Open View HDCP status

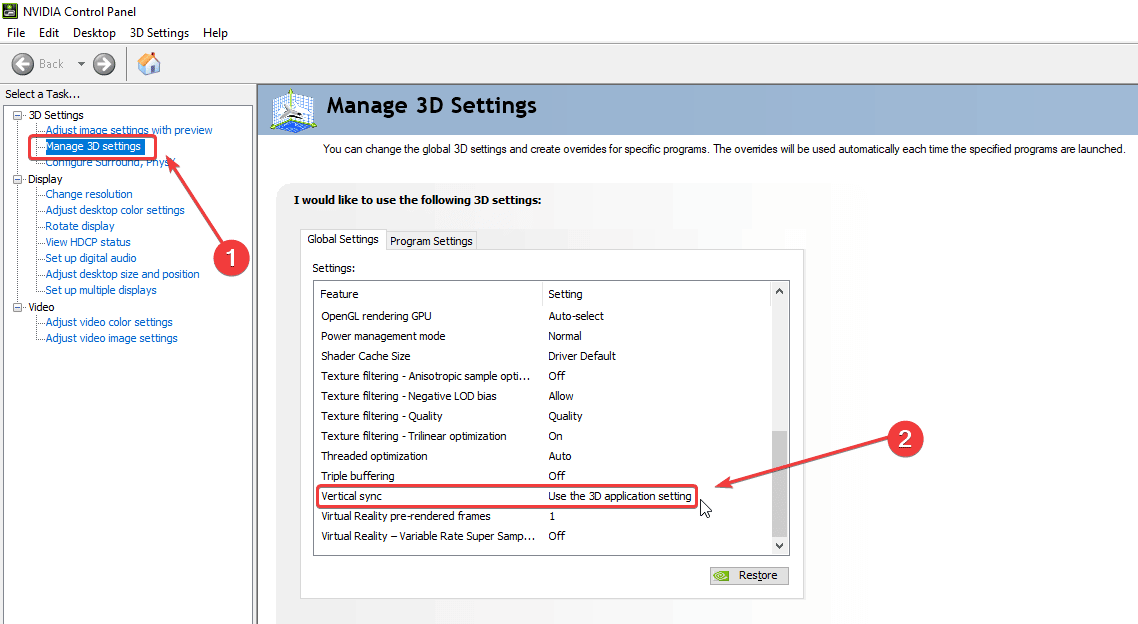(88, 242)
